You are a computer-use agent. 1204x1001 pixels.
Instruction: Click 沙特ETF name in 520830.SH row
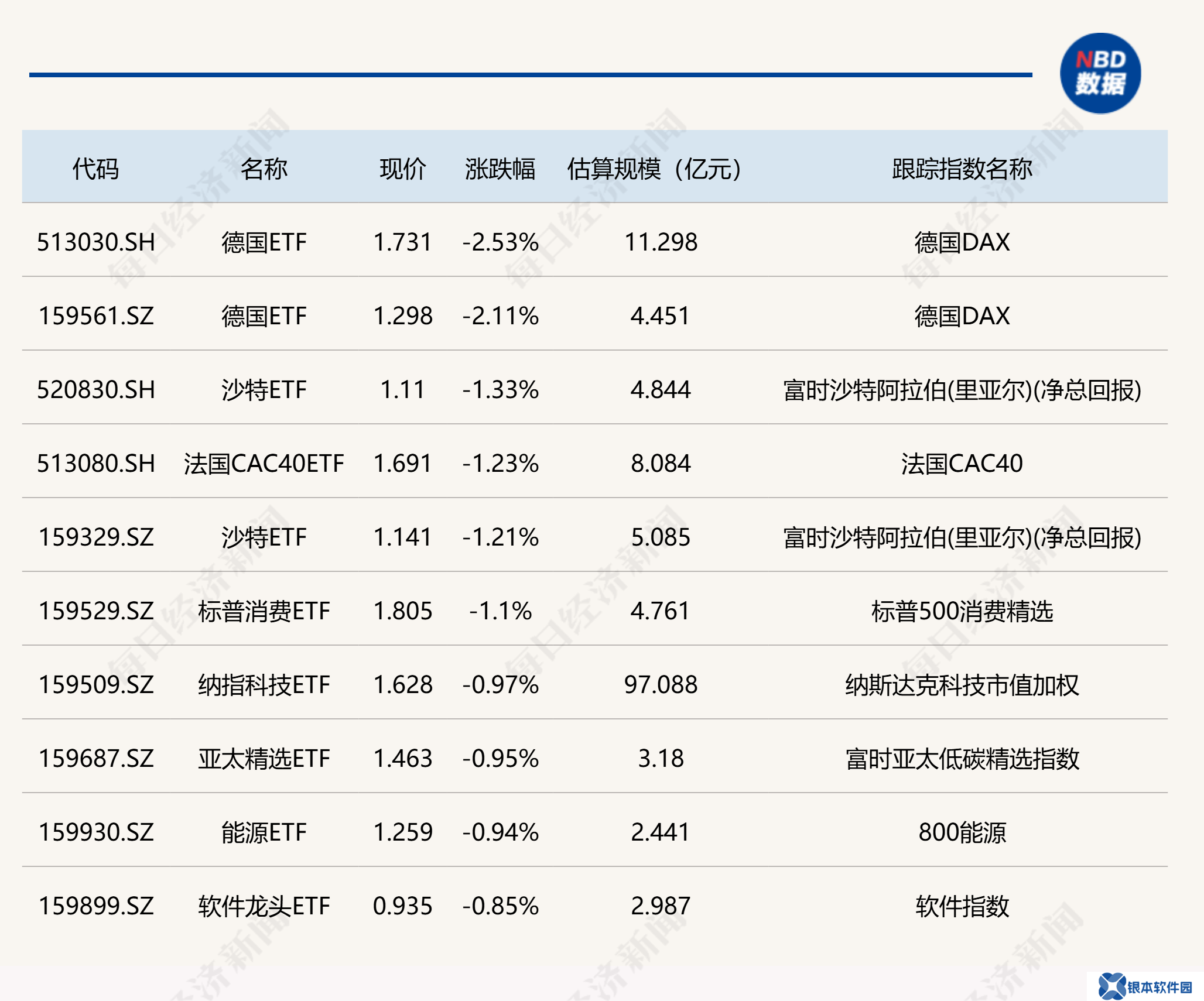(264, 390)
